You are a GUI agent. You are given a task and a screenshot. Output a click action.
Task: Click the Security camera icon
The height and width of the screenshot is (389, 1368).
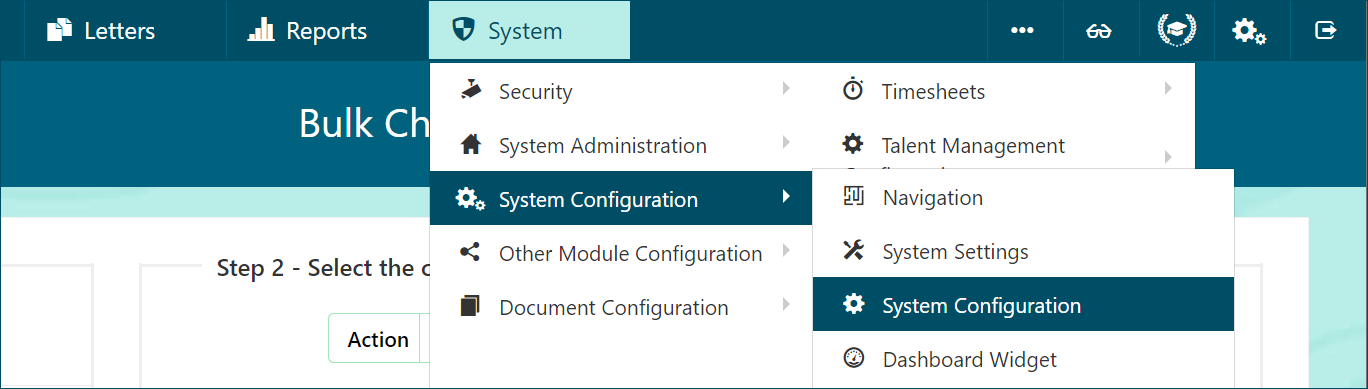click(471, 90)
